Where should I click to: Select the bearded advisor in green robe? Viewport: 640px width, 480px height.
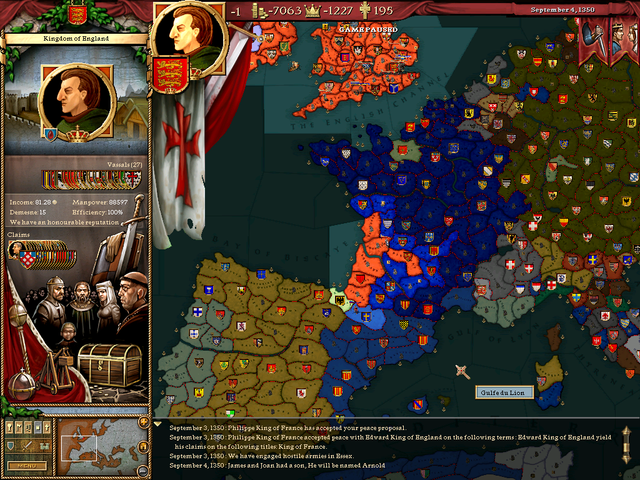tap(83, 304)
